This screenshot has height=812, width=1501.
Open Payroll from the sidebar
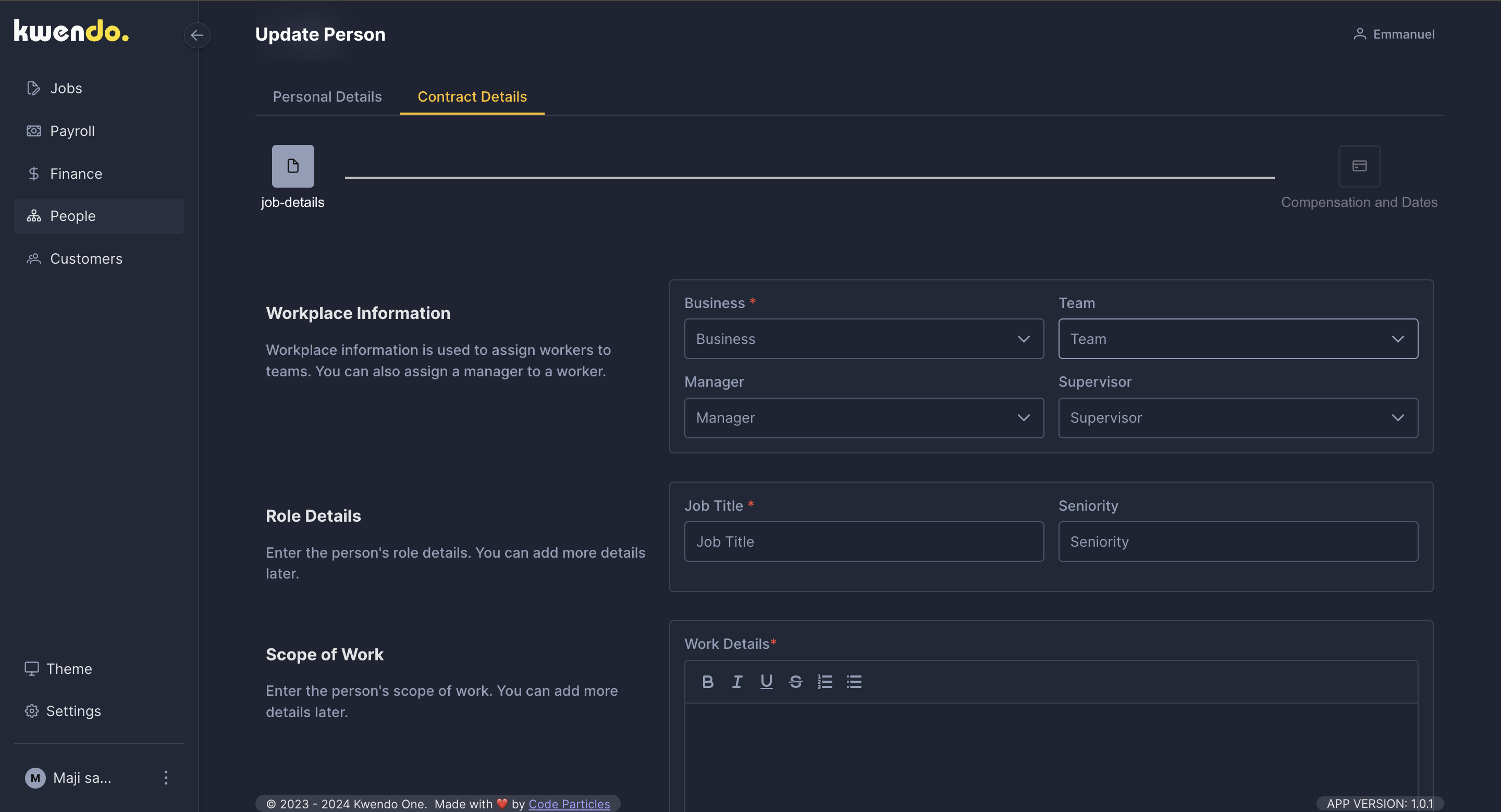coord(99,130)
